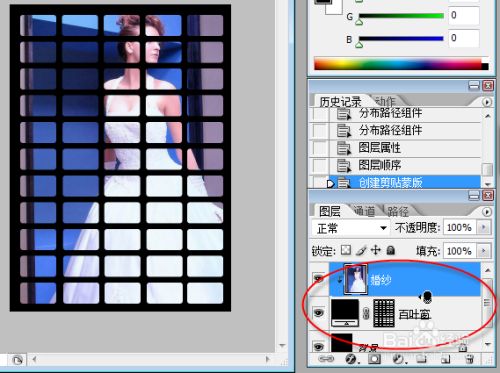Select the 百叶窗 layer name
Image resolution: width=500 pixels, height=373 pixels.
415,314
